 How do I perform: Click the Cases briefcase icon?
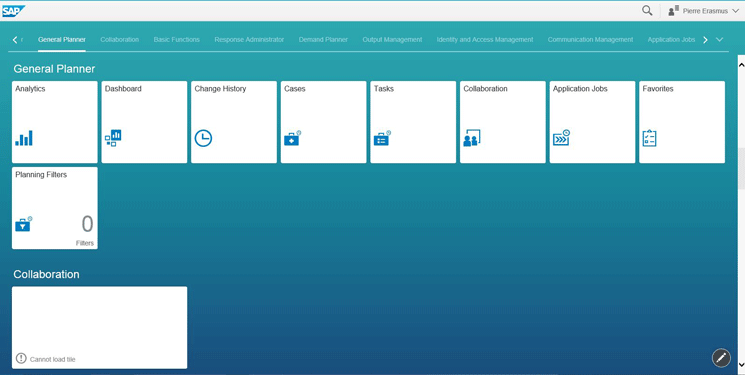[x=292, y=138]
